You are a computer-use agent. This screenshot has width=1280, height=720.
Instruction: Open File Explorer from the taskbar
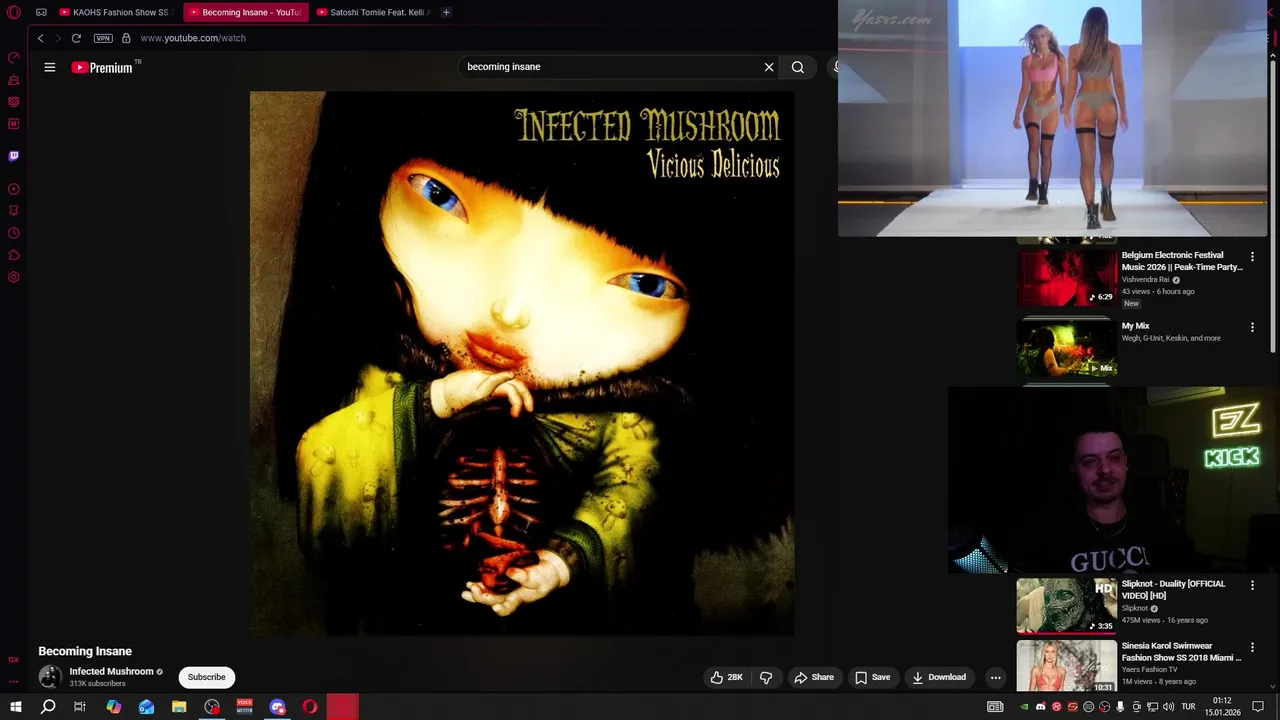(179, 707)
